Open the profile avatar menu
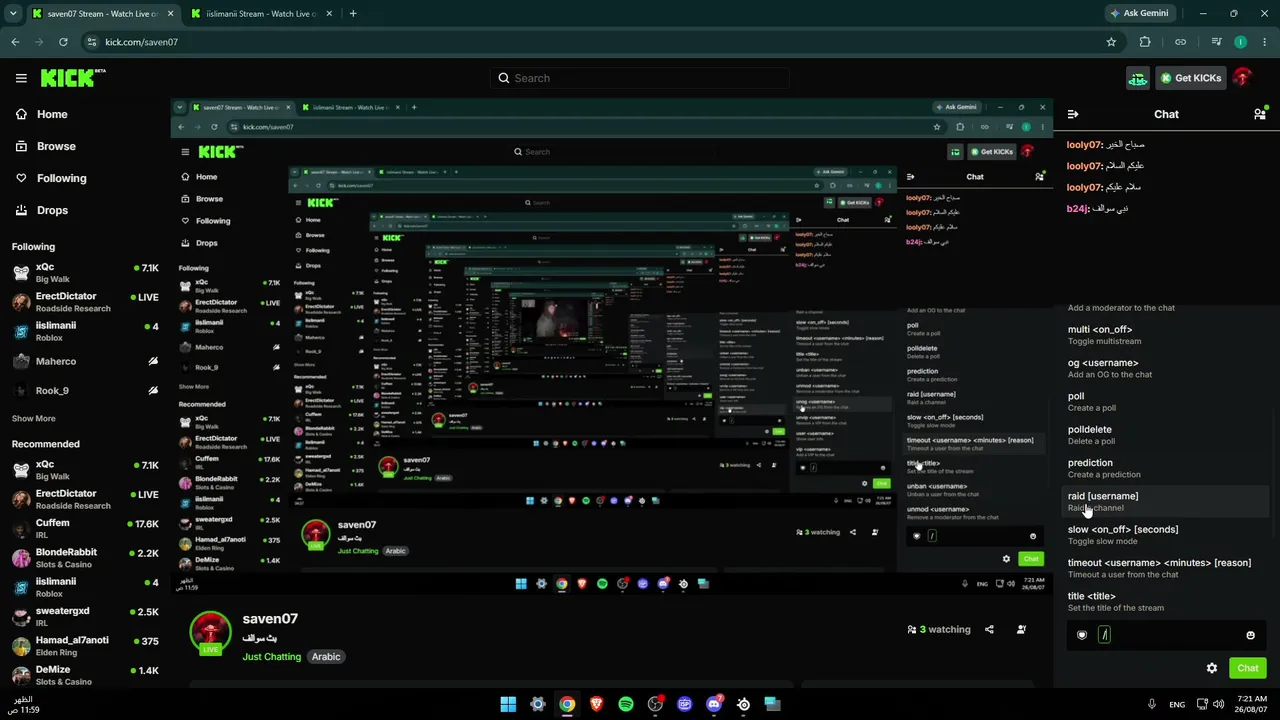 click(1242, 78)
